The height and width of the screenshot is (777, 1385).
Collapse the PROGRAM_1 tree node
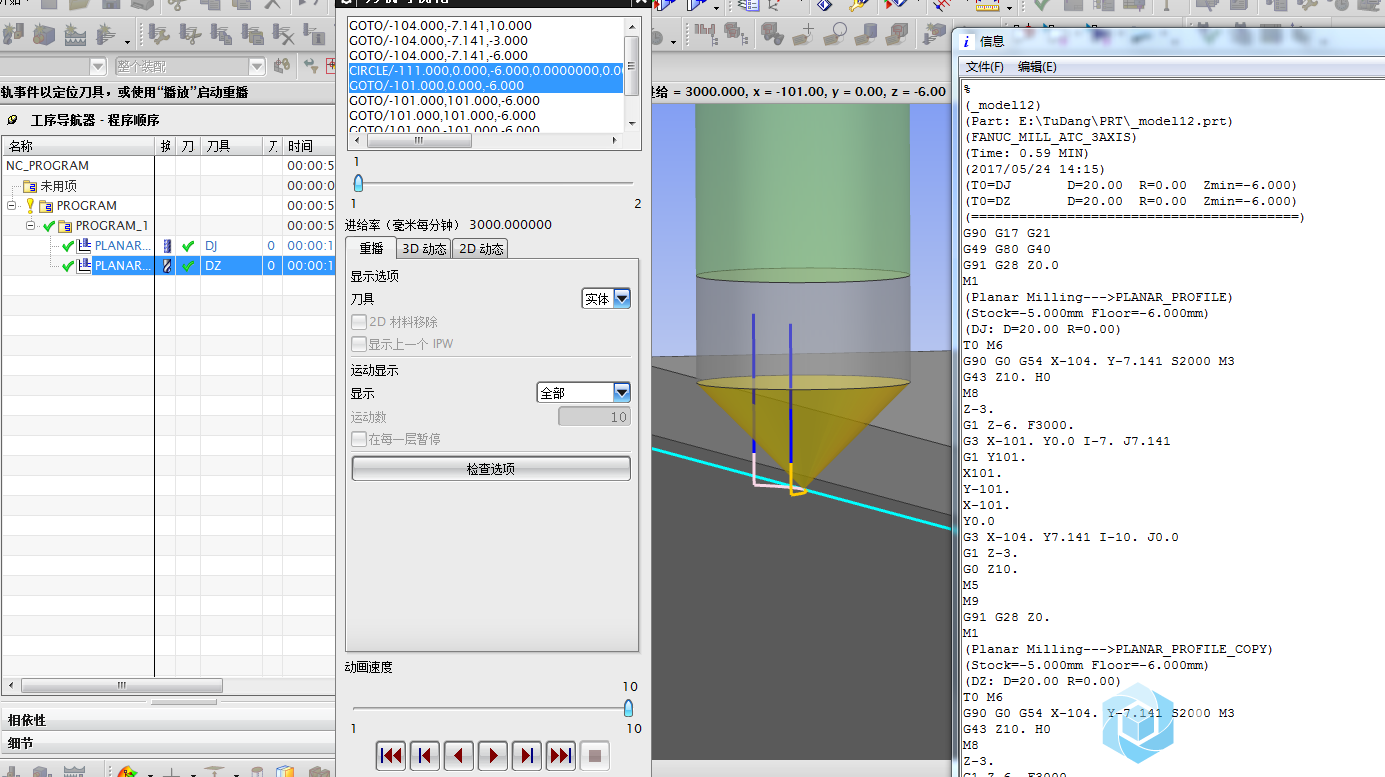(31, 226)
